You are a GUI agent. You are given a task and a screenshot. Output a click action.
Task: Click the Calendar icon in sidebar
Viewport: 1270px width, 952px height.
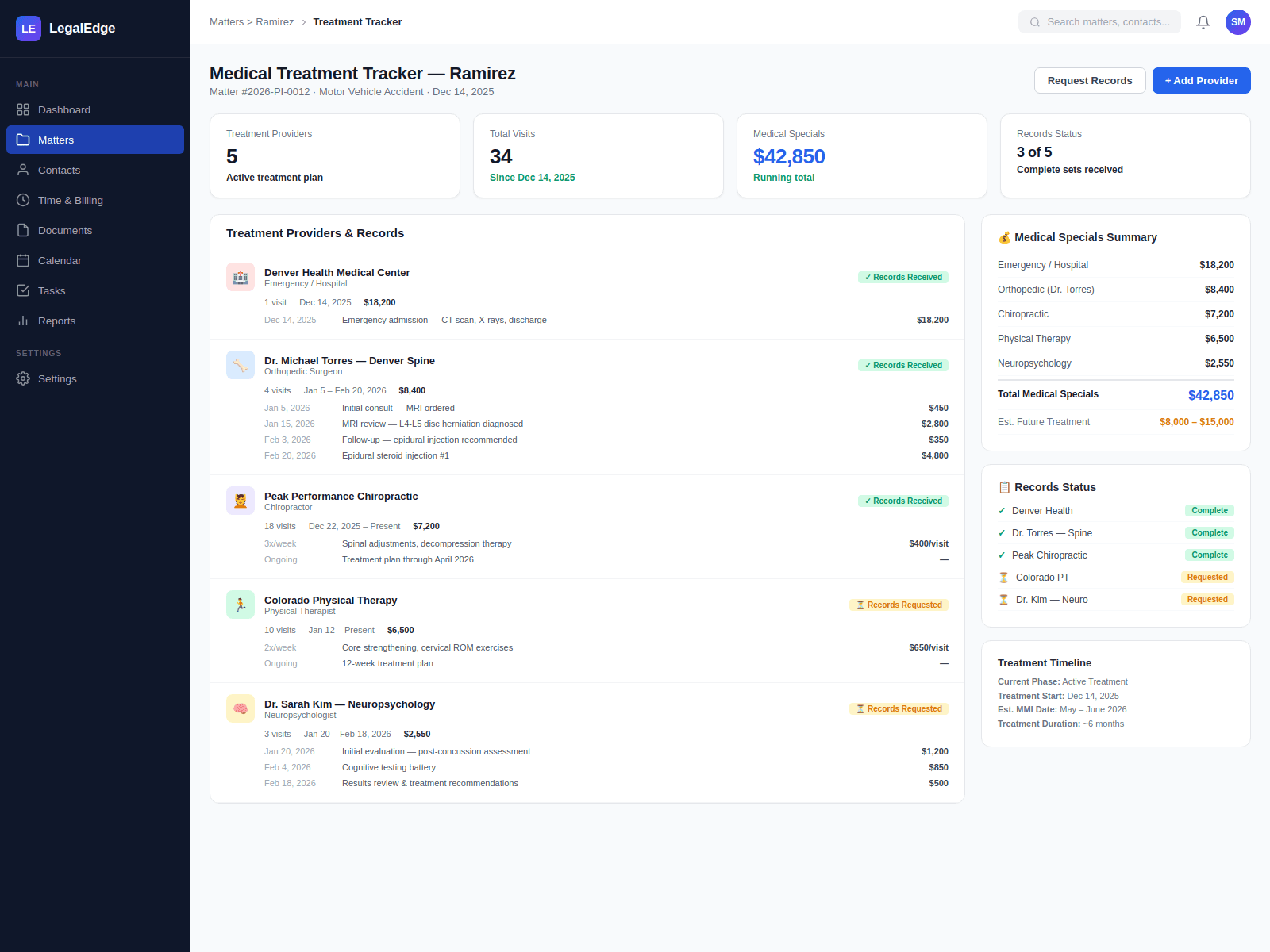click(x=23, y=260)
